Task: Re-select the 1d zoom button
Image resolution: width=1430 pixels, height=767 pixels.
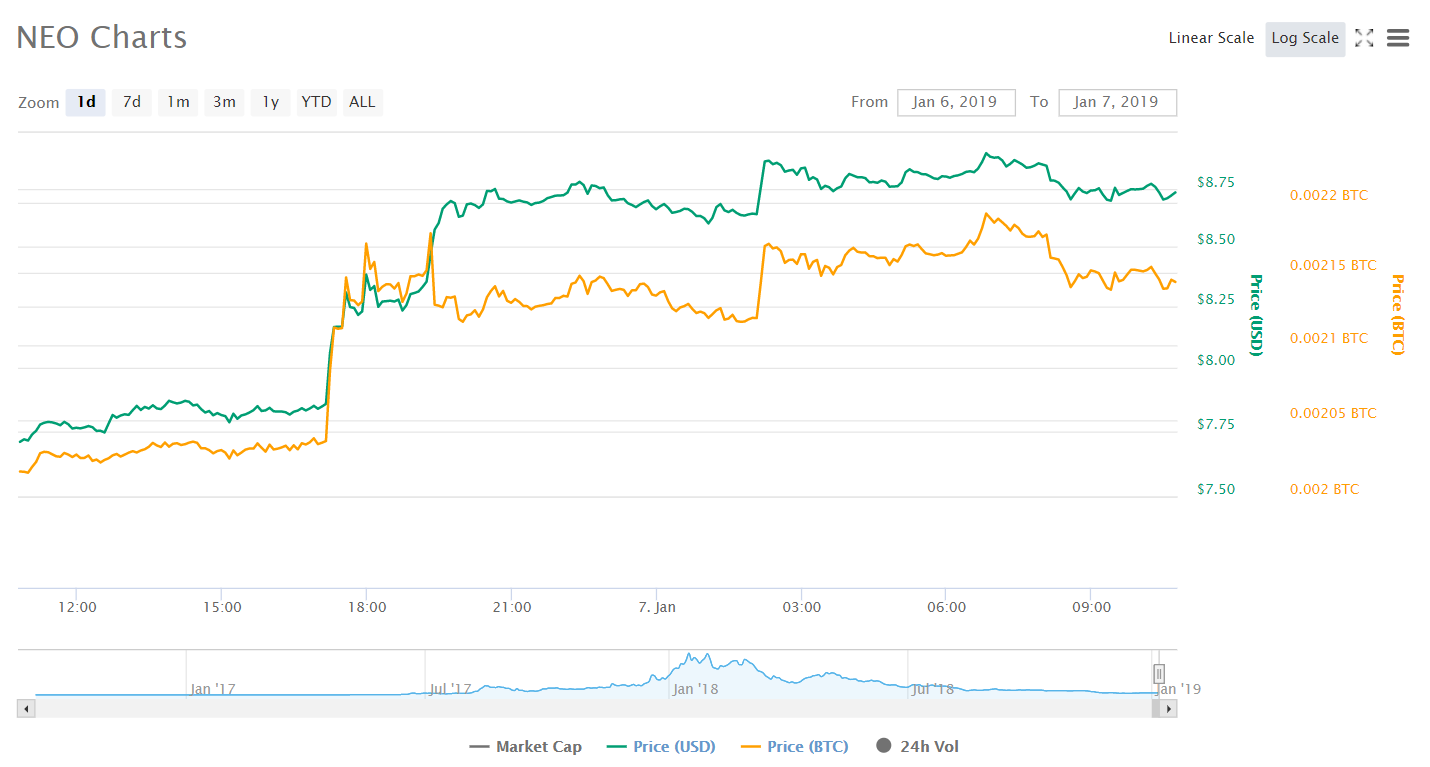Action: tap(85, 102)
